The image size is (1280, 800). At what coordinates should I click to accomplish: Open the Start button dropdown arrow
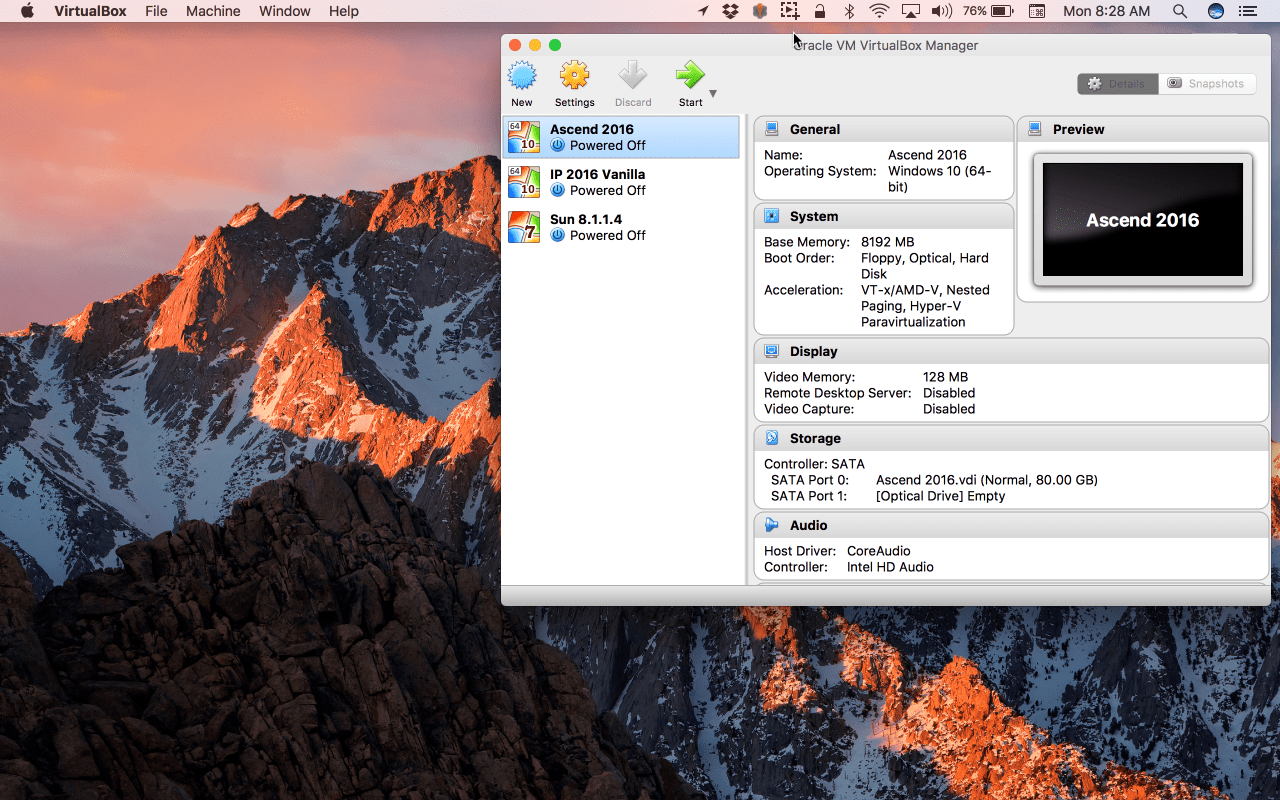point(713,94)
